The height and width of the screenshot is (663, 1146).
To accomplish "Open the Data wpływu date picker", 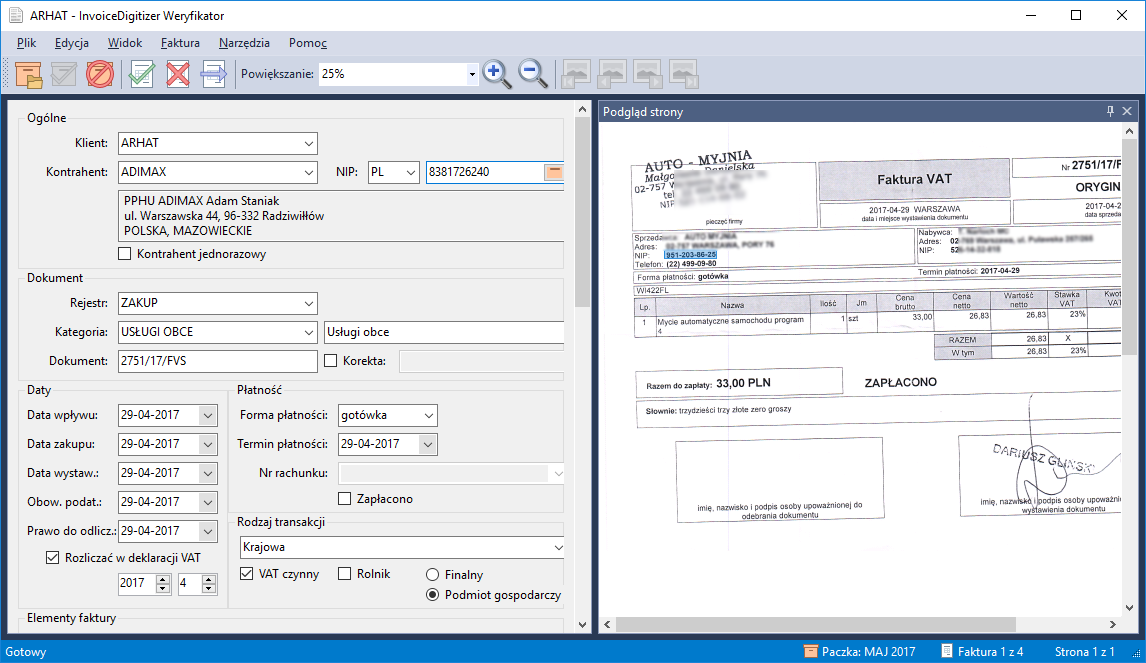I will pos(207,415).
